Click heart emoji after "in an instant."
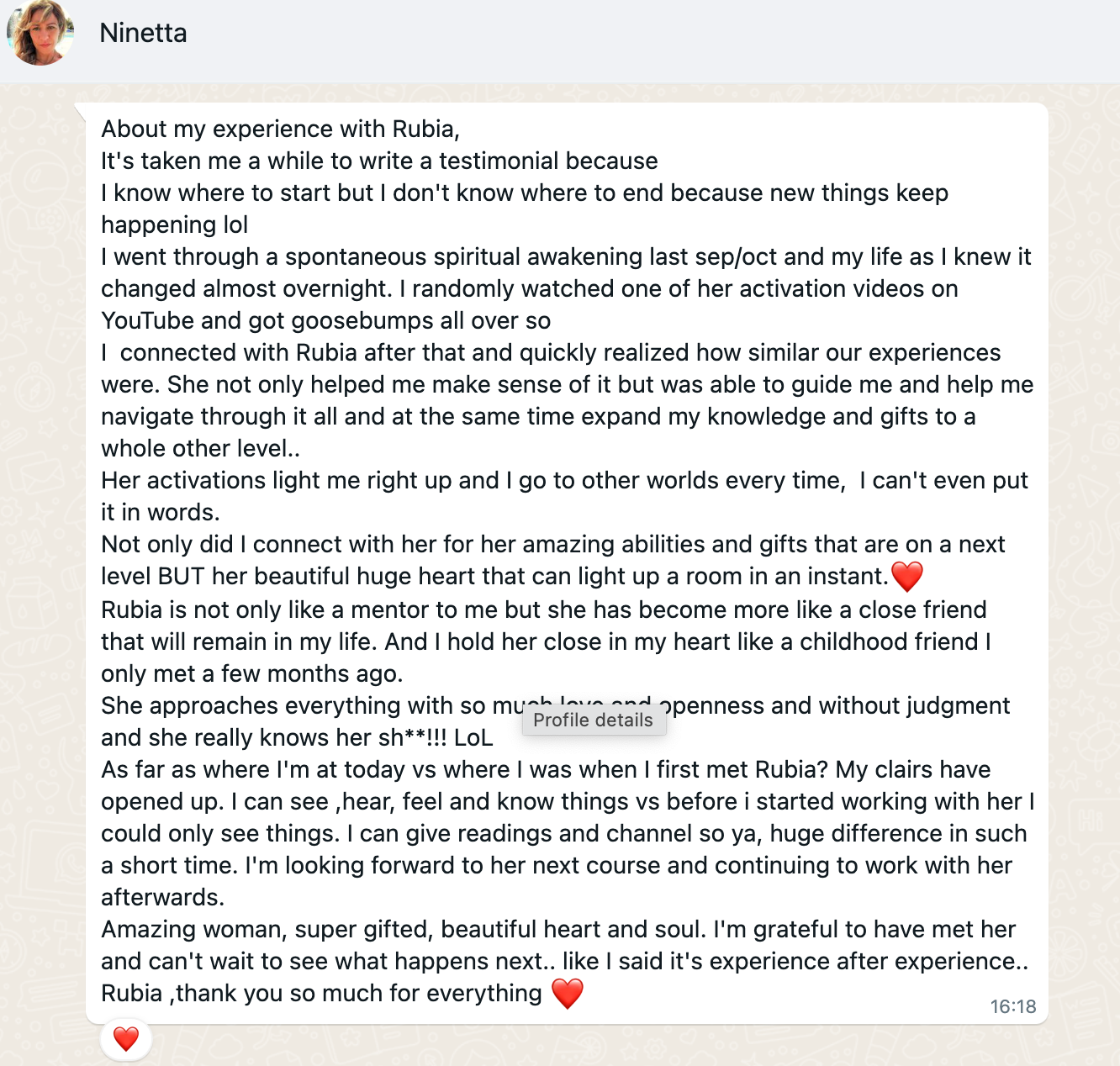The image size is (1120, 1066). click(906, 577)
